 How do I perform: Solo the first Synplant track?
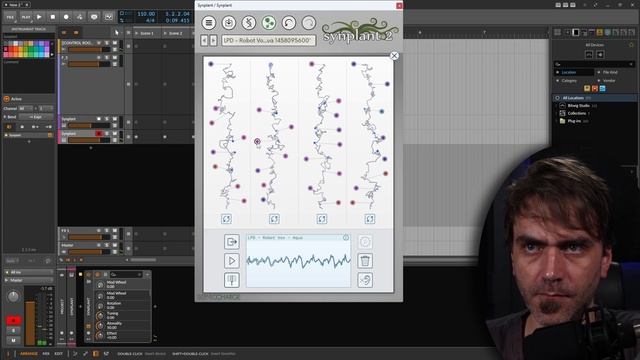coord(107,119)
